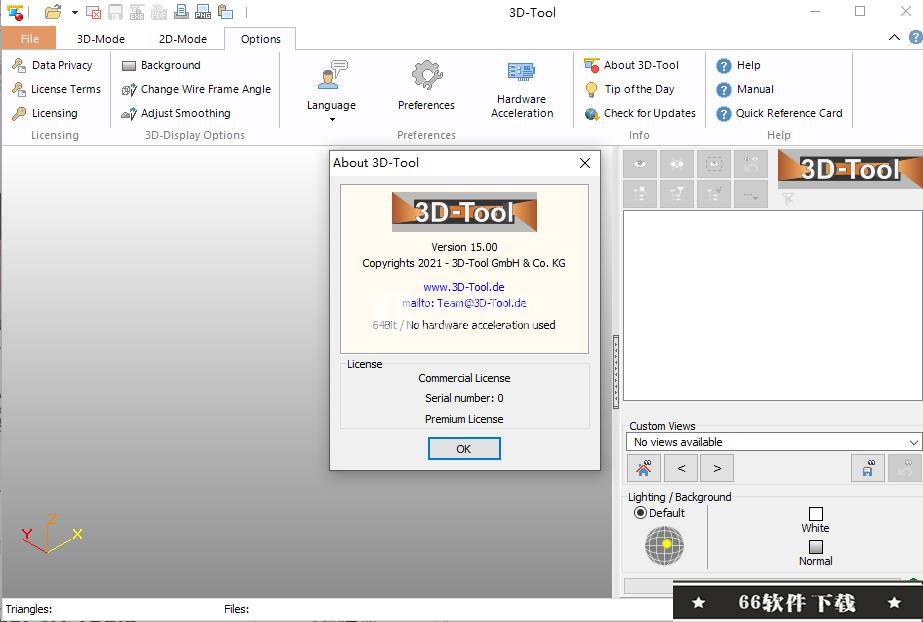
Task: Click the XYZ coordinate axes in the viewport
Action: pos(51,534)
